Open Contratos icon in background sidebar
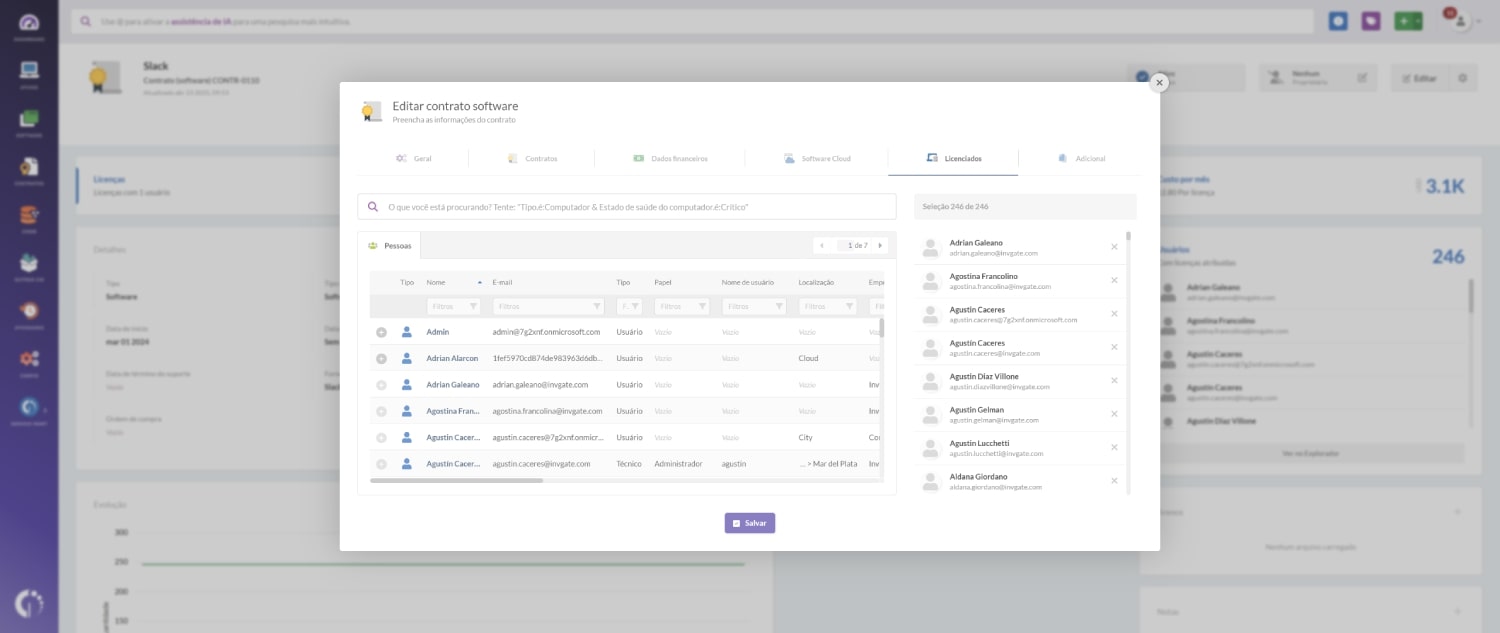This screenshot has height=633, width=1500. [x=29, y=168]
